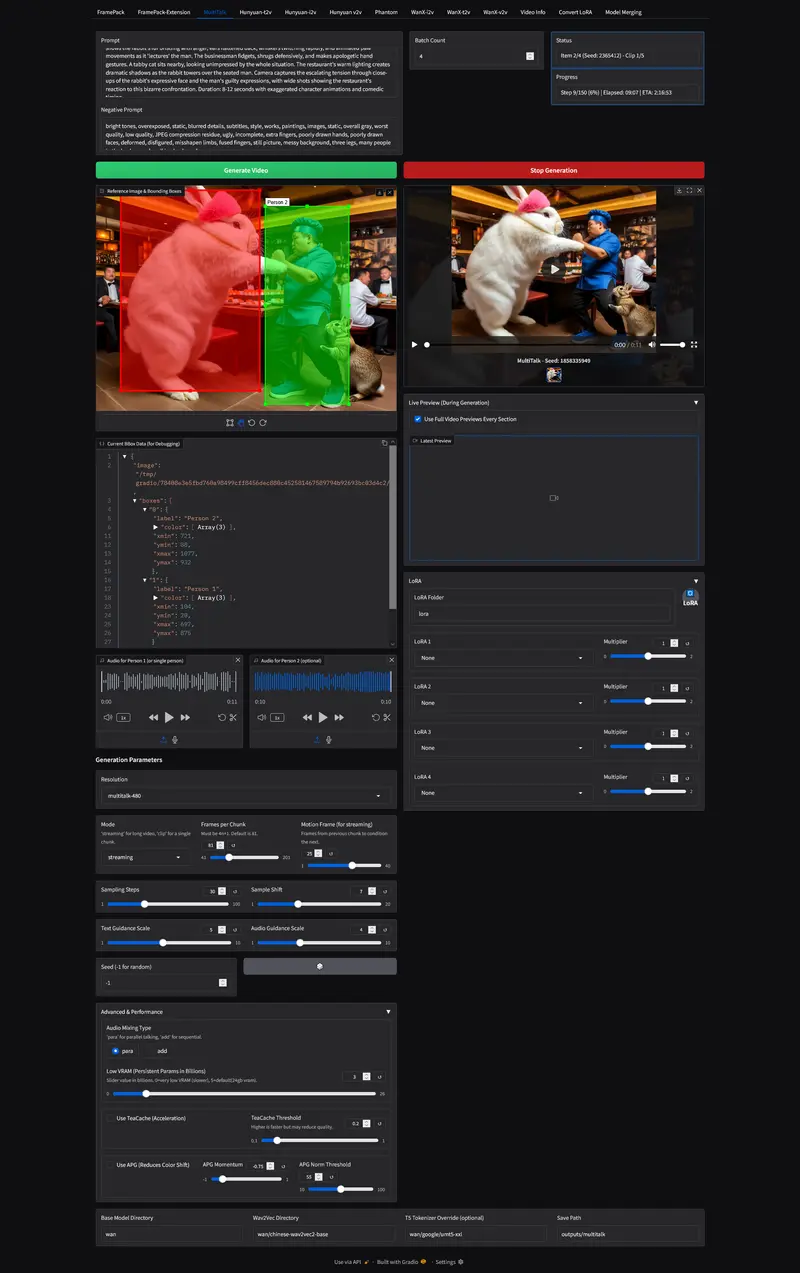Viewport: 800px width, 1273px height.
Task: Switch to the FramePack tab
Action: click(x=112, y=12)
